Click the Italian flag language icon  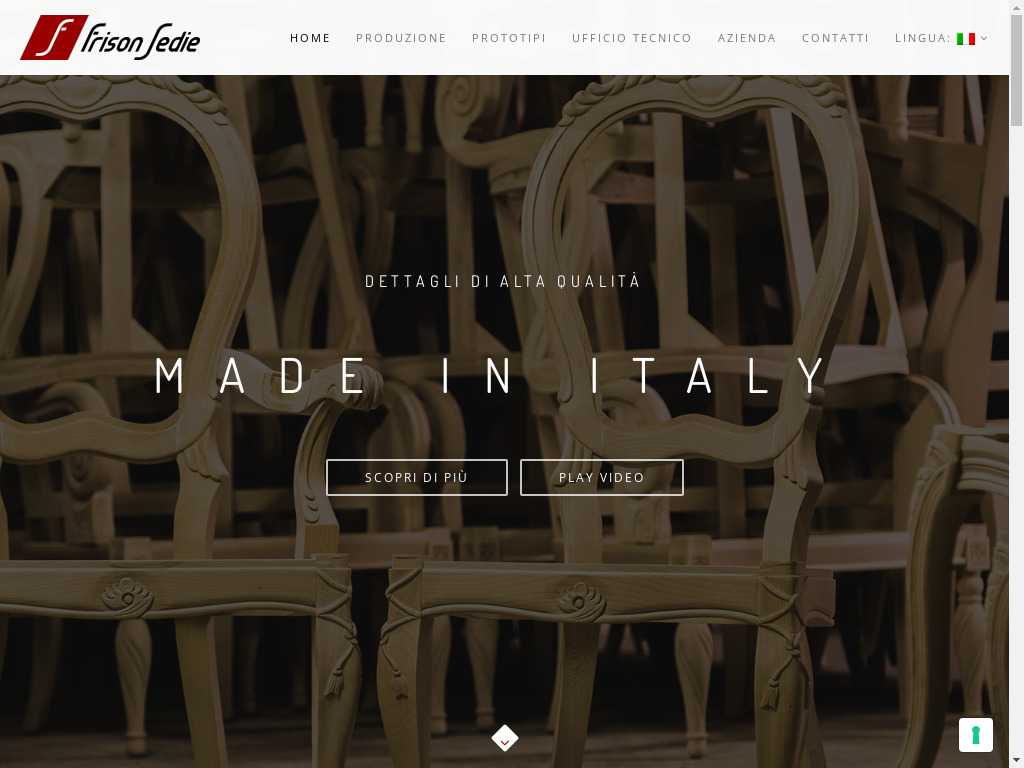coord(965,39)
